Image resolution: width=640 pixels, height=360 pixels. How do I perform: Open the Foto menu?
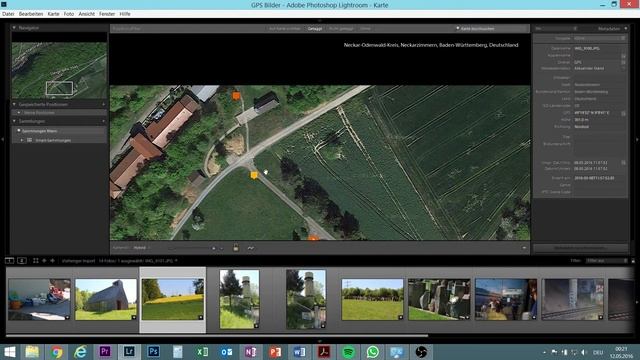click(69, 14)
